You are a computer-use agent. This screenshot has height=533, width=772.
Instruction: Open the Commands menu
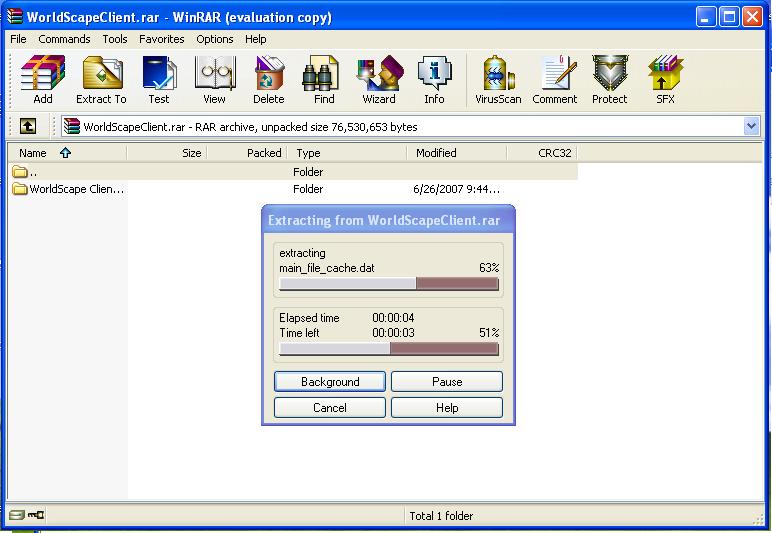64,39
